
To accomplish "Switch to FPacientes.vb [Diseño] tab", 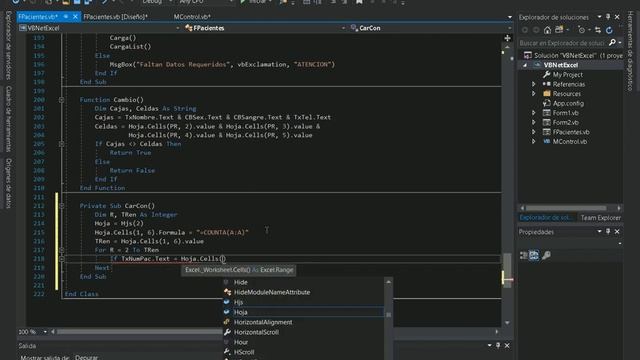I will coord(116,17).
